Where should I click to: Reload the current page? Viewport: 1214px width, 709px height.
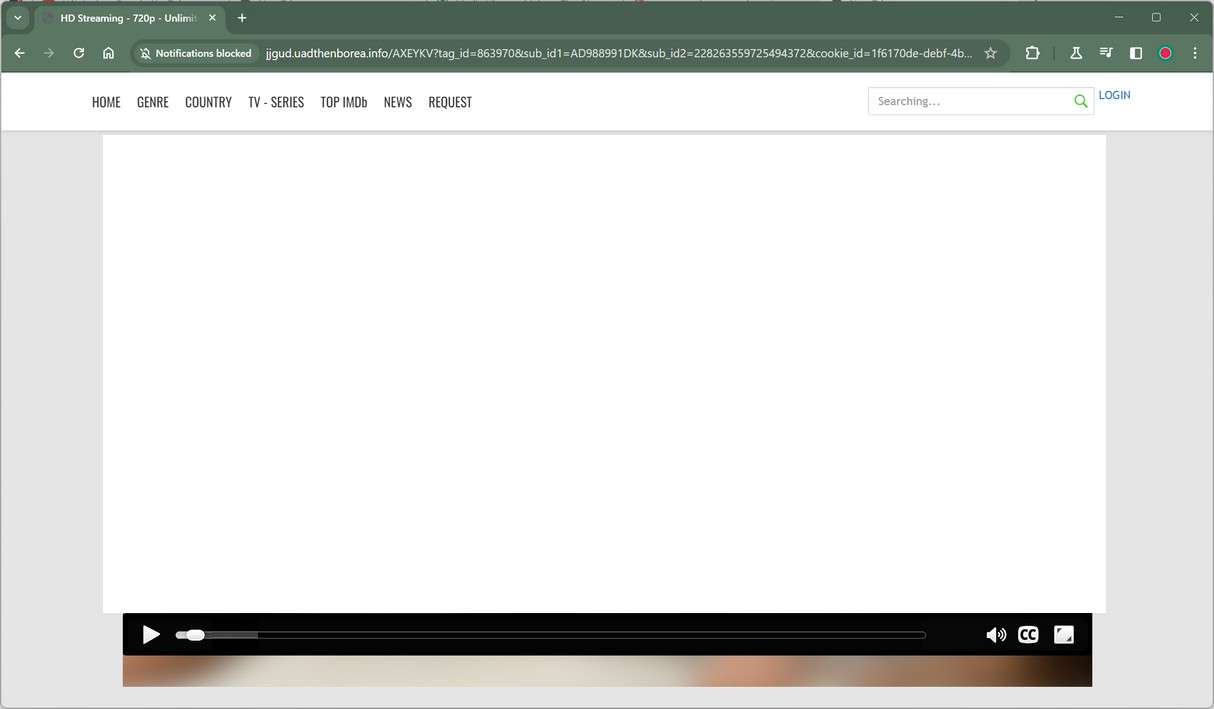coord(78,53)
